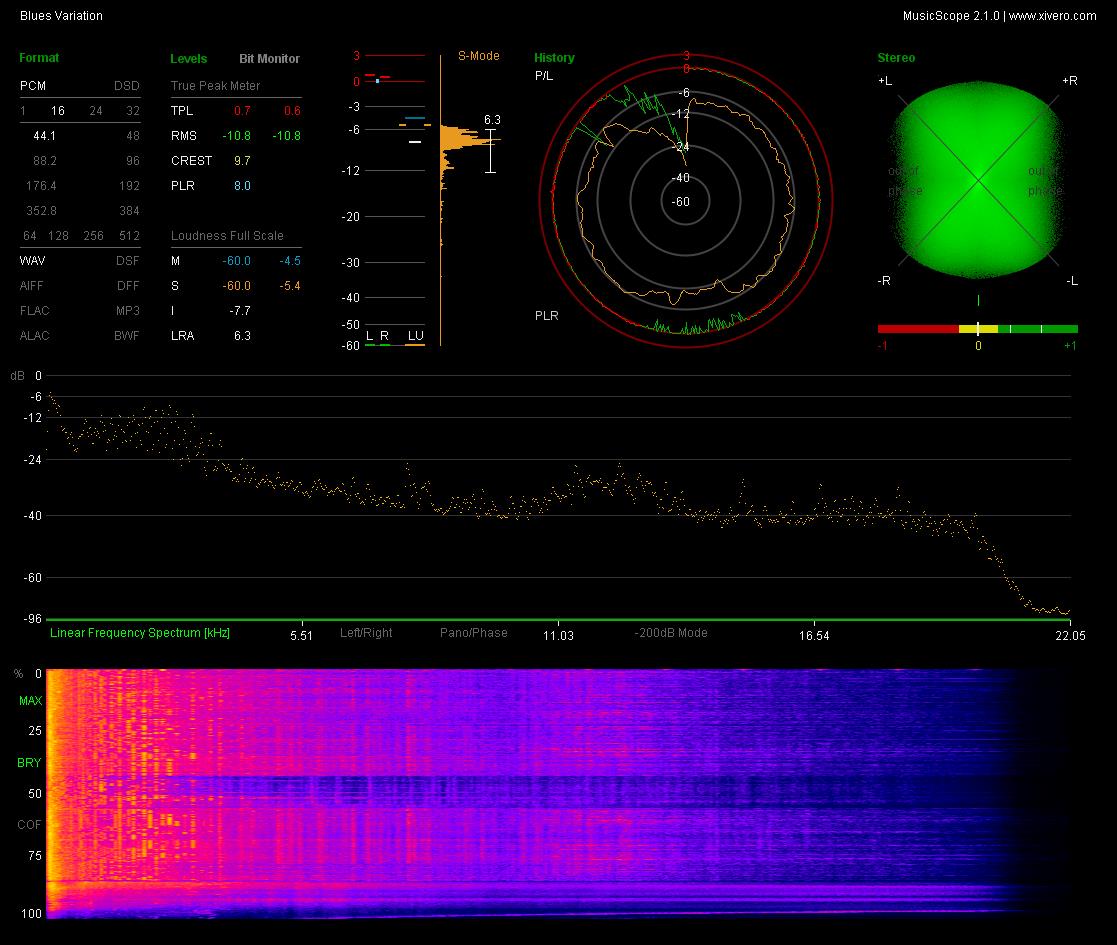Enable -200dB Mode on spectrum
Viewport: 1117px width, 945px height.
(671, 632)
